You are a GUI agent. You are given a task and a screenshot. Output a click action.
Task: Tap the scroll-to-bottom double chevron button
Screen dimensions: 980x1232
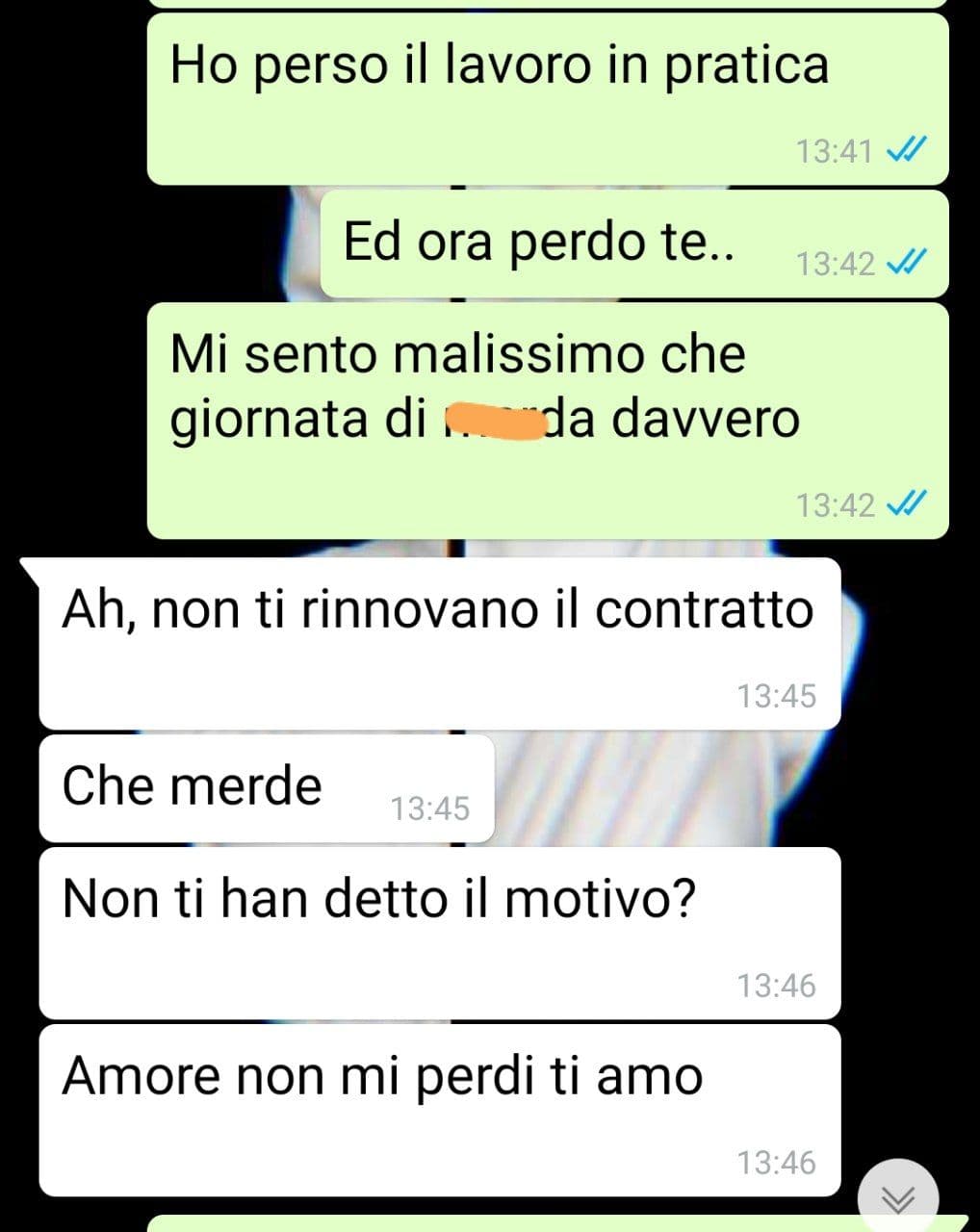(x=898, y=1197)
